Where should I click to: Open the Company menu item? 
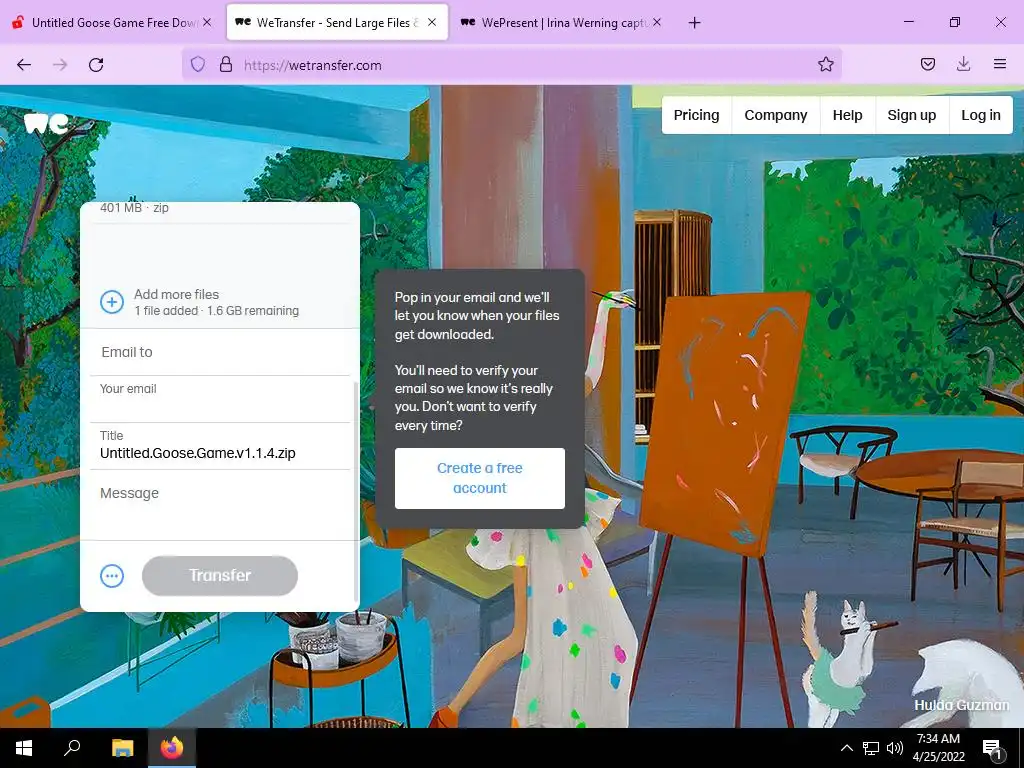click(x=776, y=115)
